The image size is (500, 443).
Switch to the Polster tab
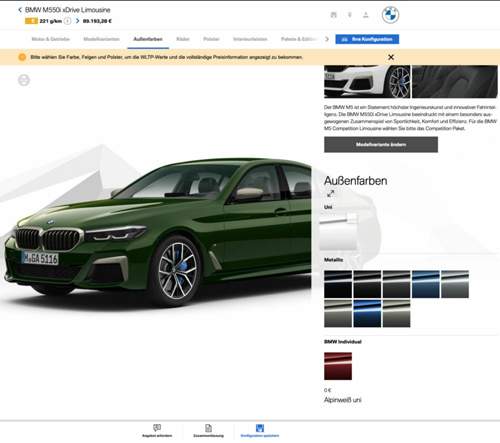(211, 39)
